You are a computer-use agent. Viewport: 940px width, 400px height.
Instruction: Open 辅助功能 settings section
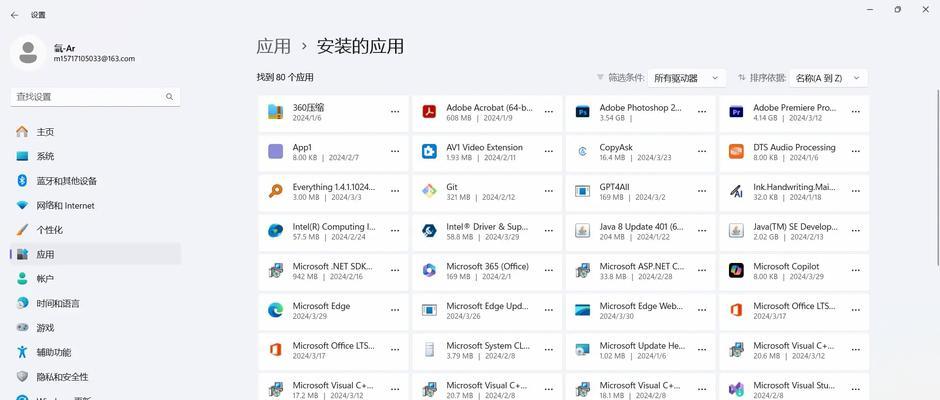(95, 353)
